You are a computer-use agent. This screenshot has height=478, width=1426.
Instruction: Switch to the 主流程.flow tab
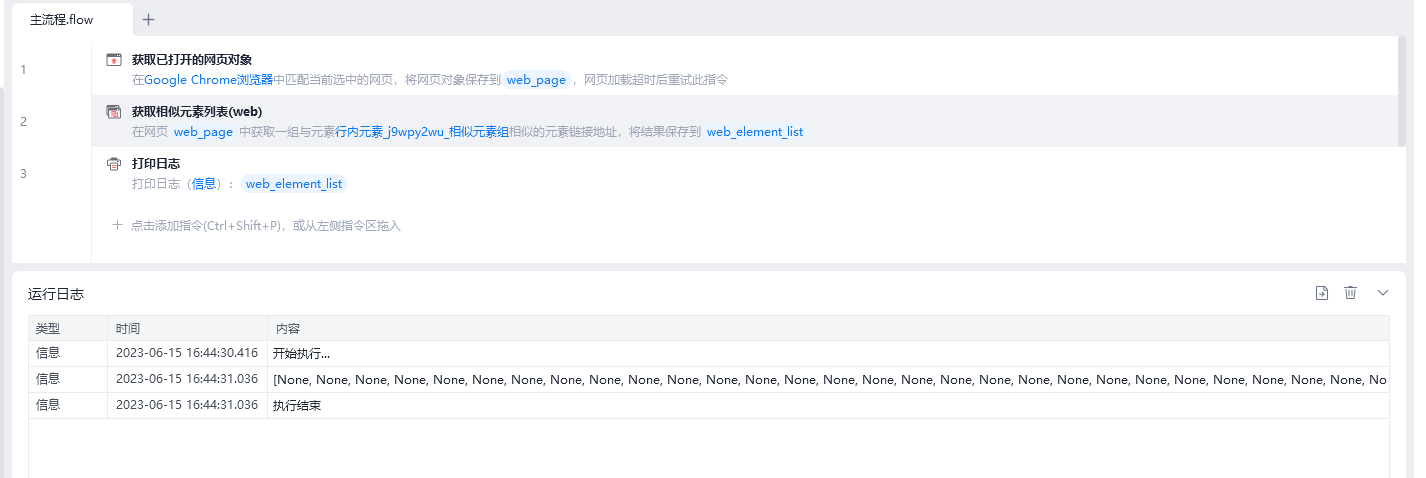pyautogui.click(x=62, y=20)
